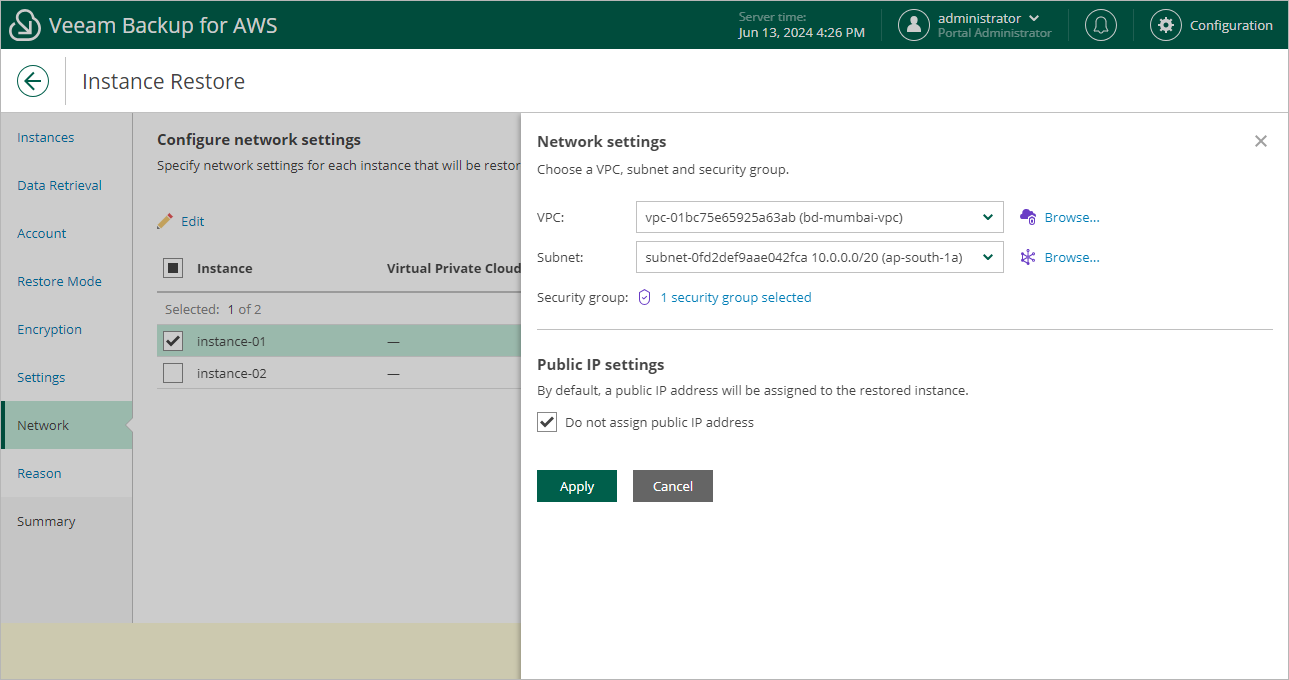This screenshot has height=680, width=1289.
Task: Open the Encryption step
Action: [50, 329]
